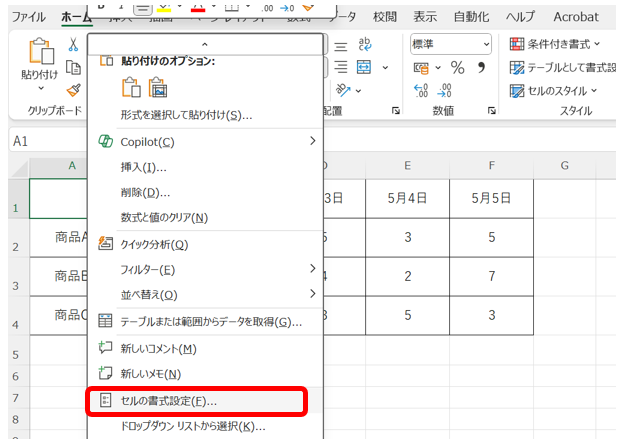Click the Accounting Number Format icon
621x448 pixels.
click(421, 68)
